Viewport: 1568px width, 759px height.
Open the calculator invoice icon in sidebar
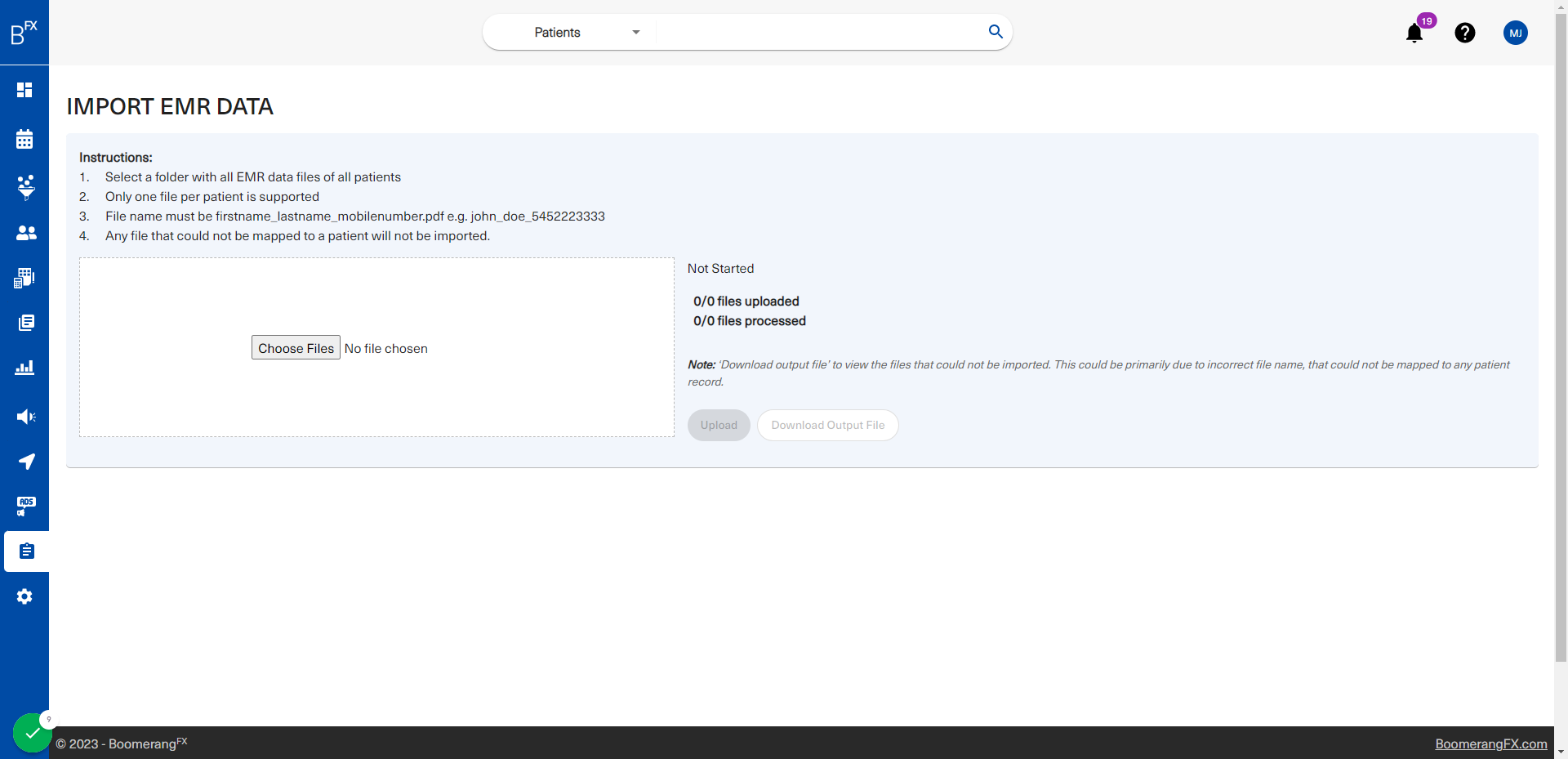tap(24, 278)
